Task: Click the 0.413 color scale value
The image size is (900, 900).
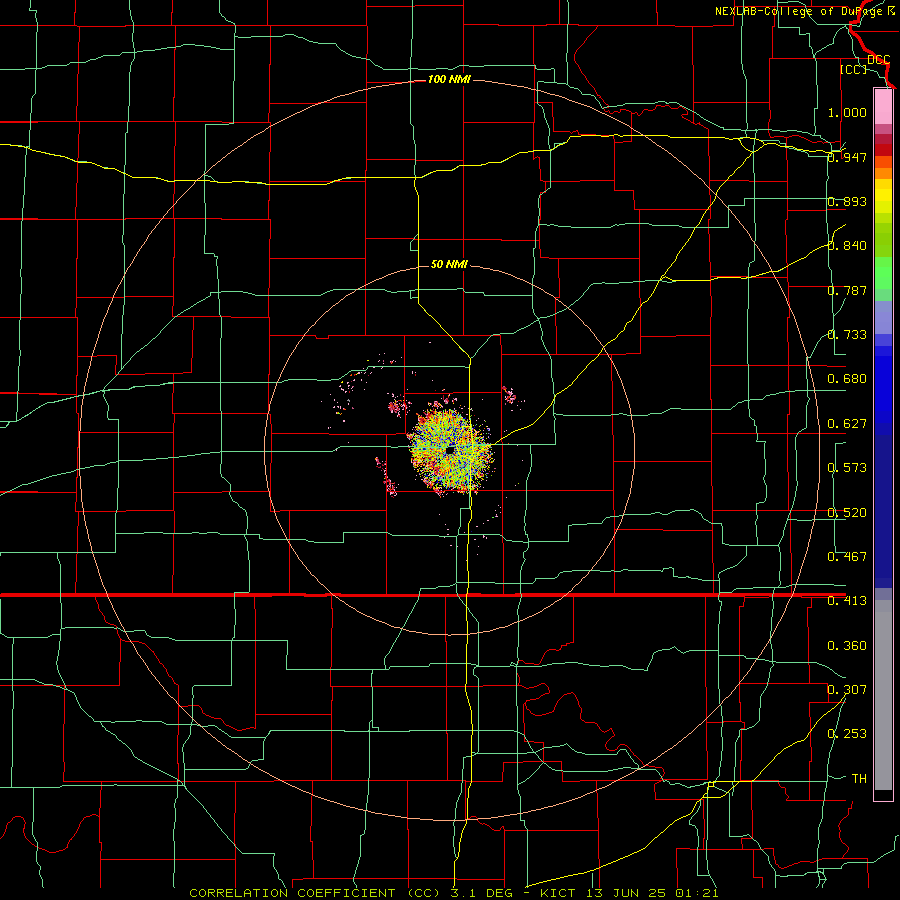Action: click(847, 601)
